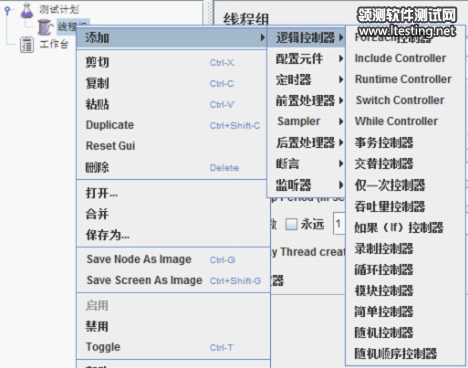
Task: Add a Switch Controller
Action: 405,100
